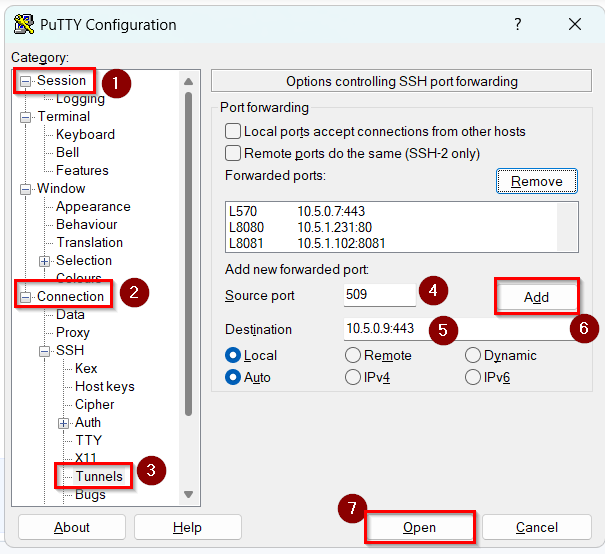Open the Bugs category
The image size is (605, 554).
(90, 495)
